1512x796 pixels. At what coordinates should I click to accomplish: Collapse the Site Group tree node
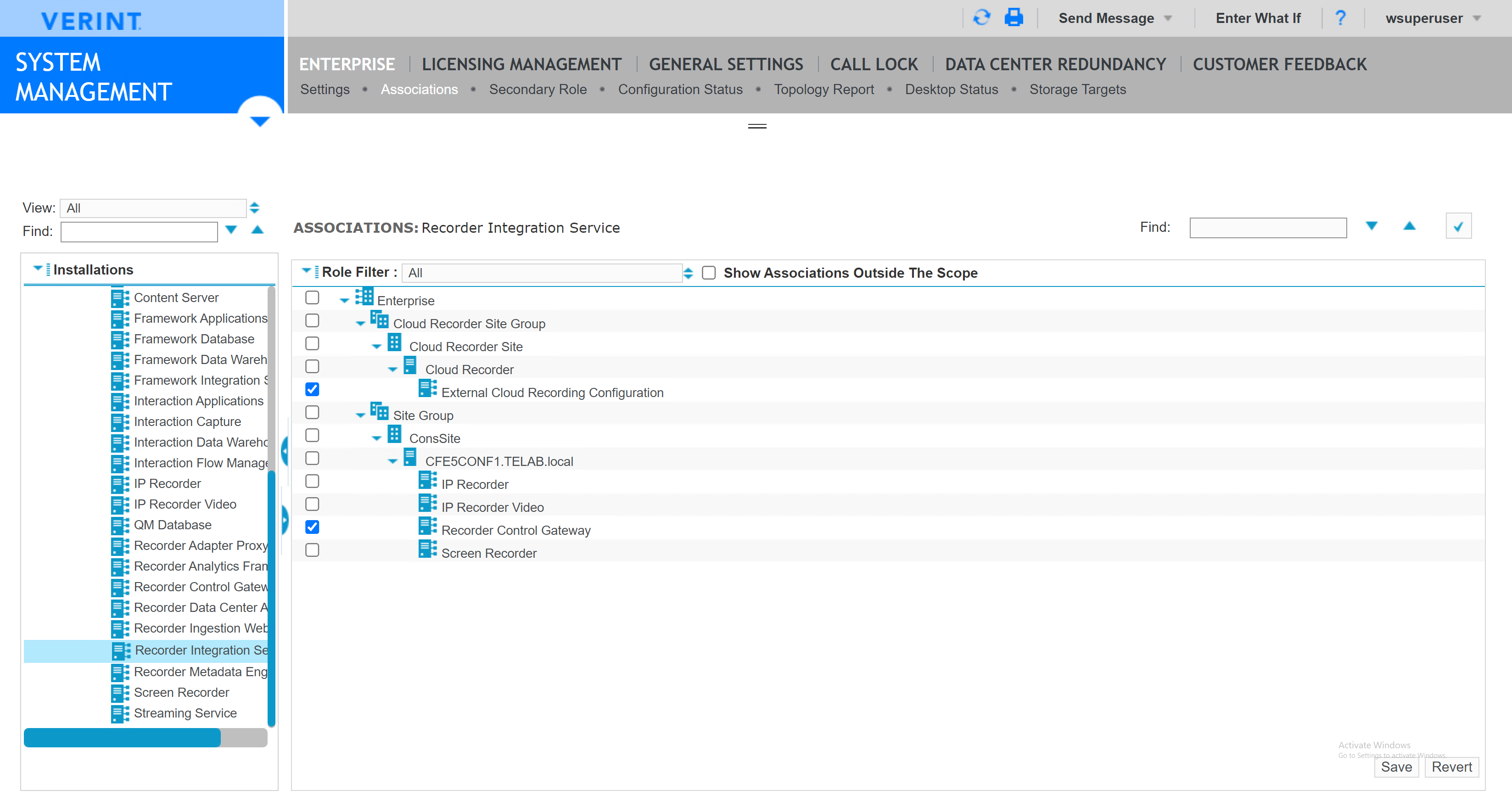360,414
